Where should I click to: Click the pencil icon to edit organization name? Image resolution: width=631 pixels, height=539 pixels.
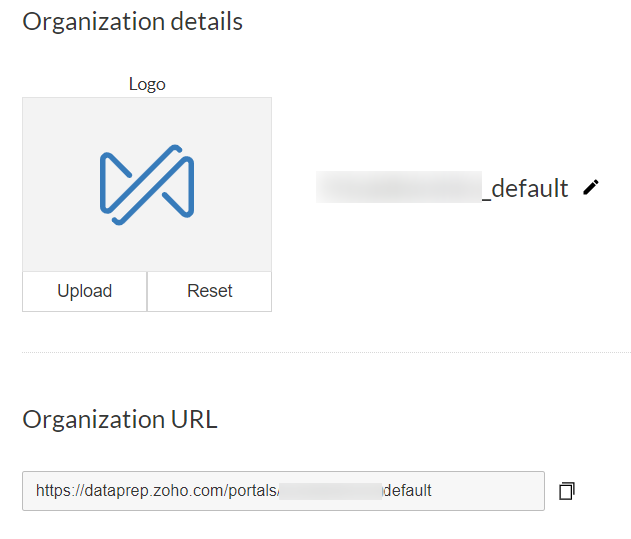591,188
